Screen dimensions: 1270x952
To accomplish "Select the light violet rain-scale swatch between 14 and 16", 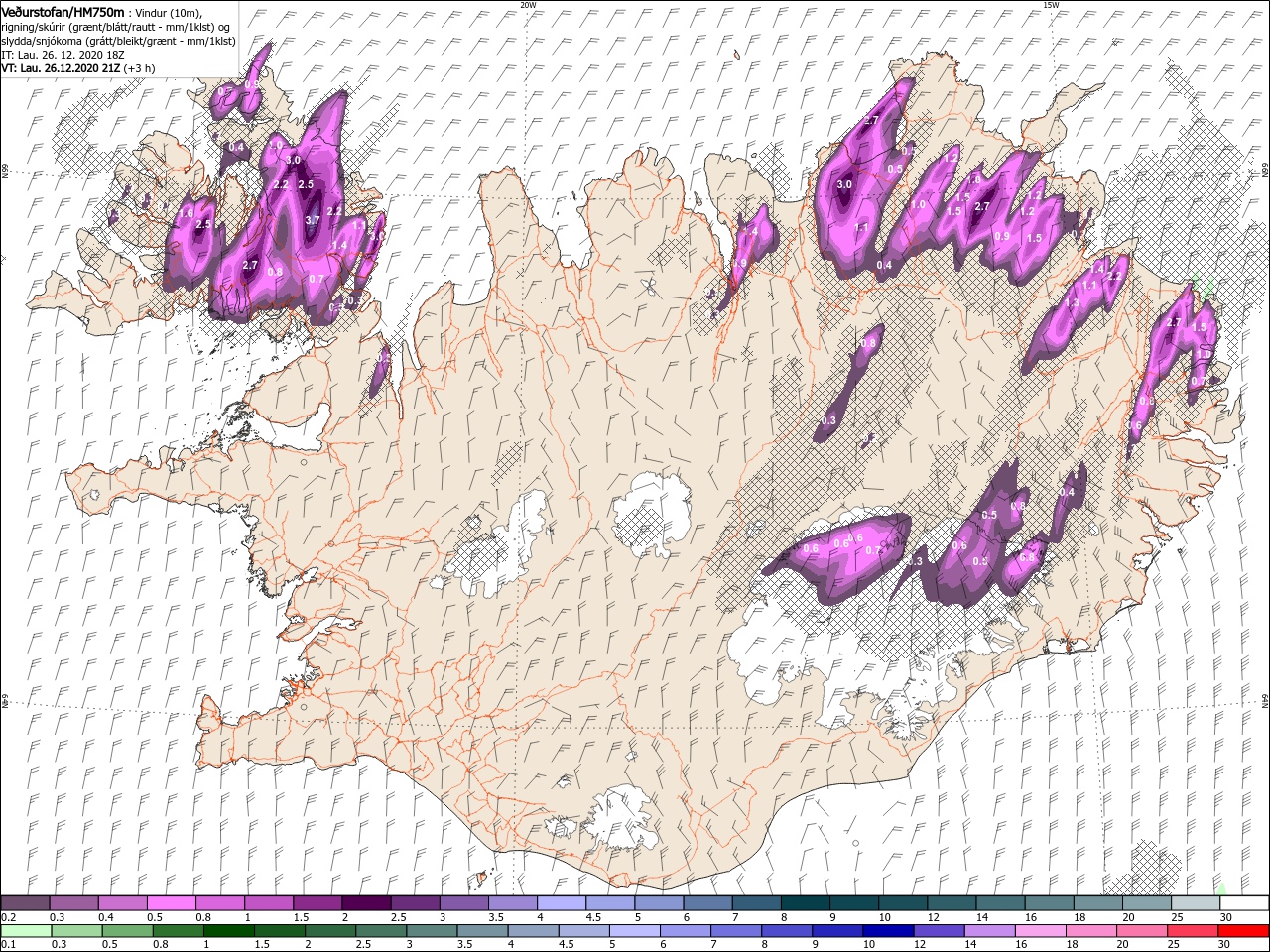I will pyautogui.click(x=990, y=930).
